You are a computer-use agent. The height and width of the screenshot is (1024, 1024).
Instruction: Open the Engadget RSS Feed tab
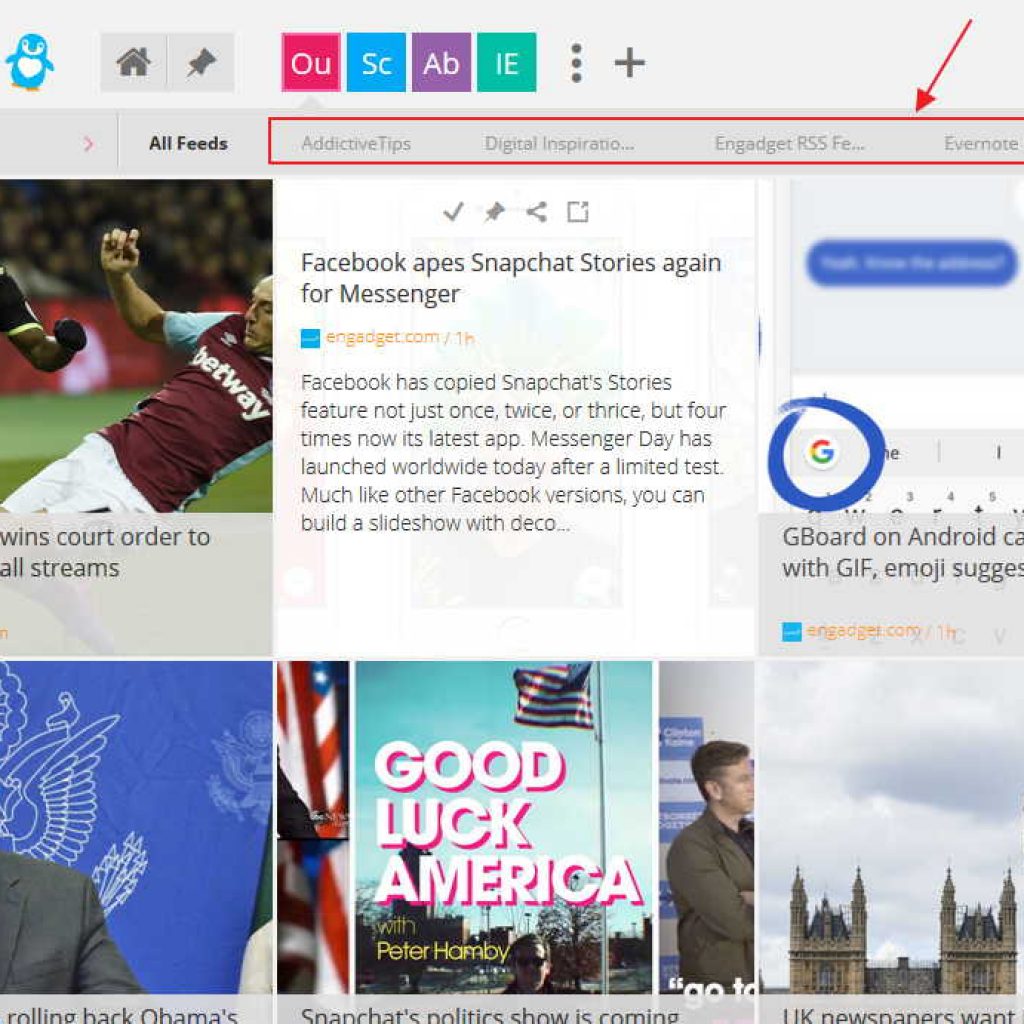[x=790, y=143]
